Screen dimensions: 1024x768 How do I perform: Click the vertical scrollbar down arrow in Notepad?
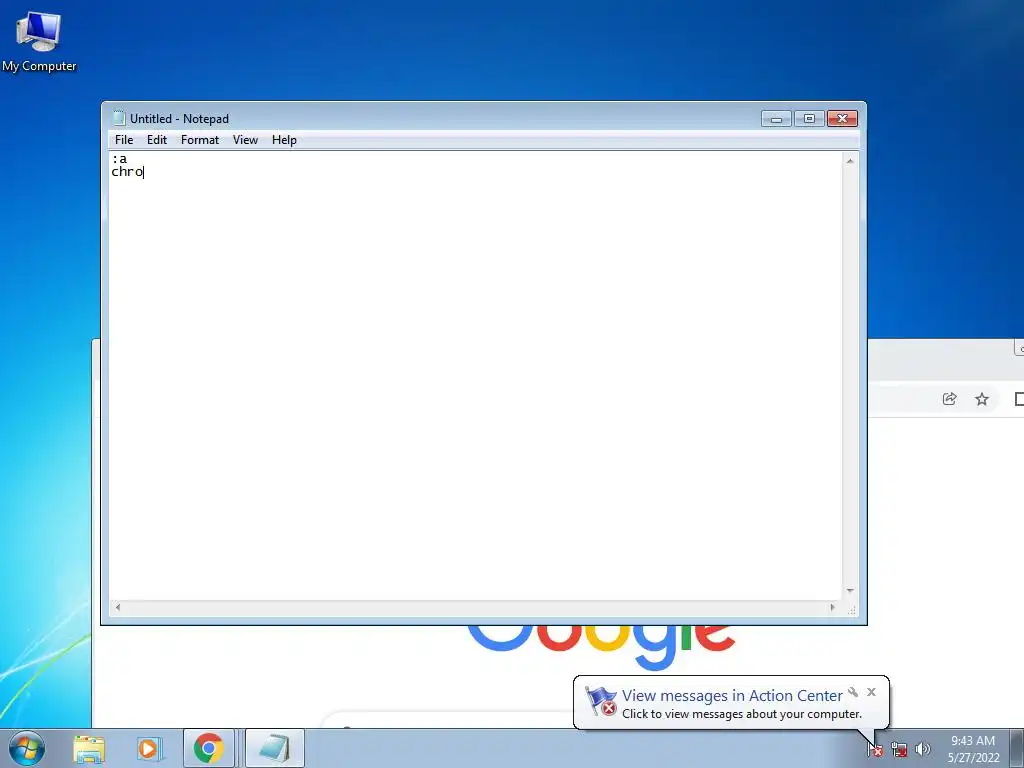tap(850, 591)
